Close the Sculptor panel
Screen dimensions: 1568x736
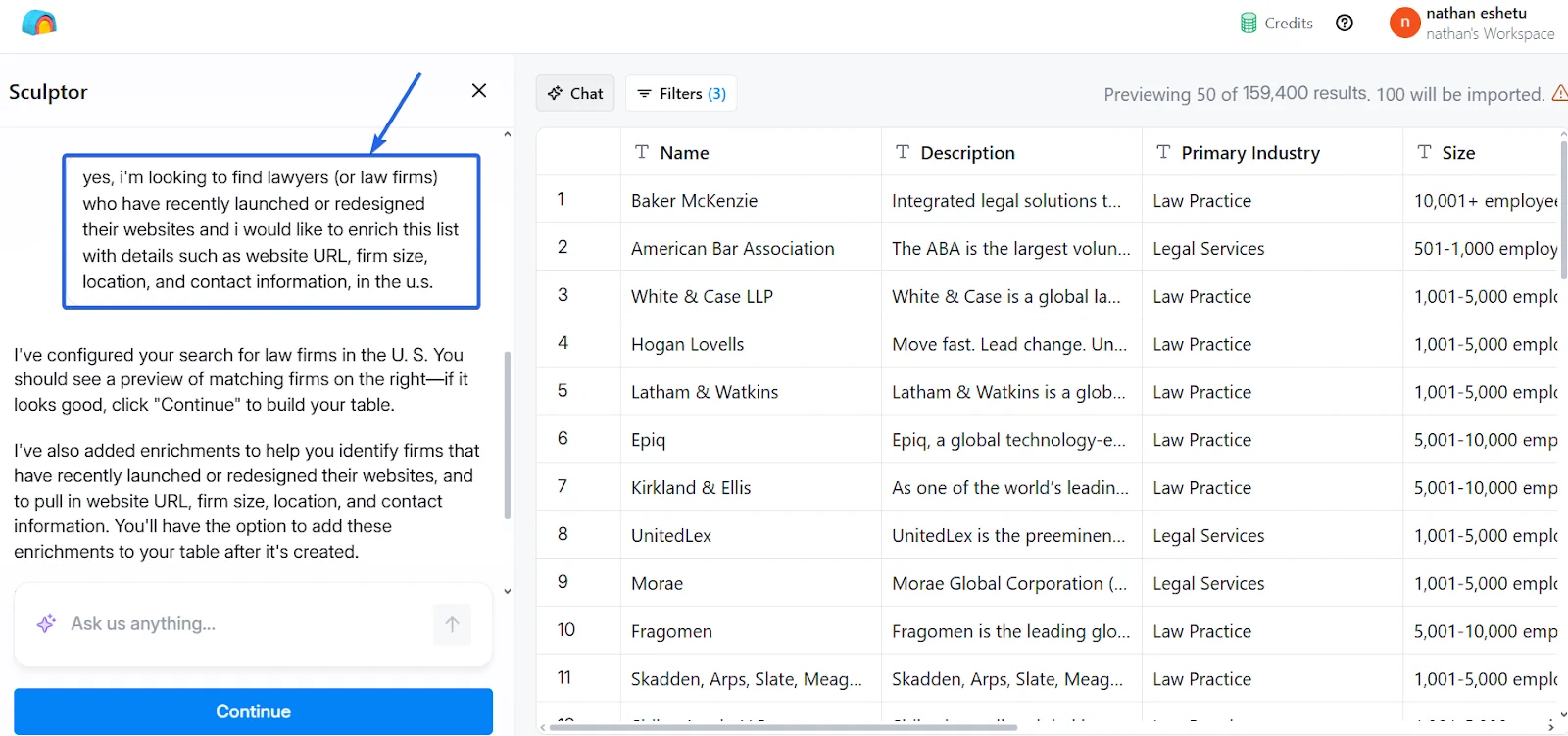tap(479, 90)
